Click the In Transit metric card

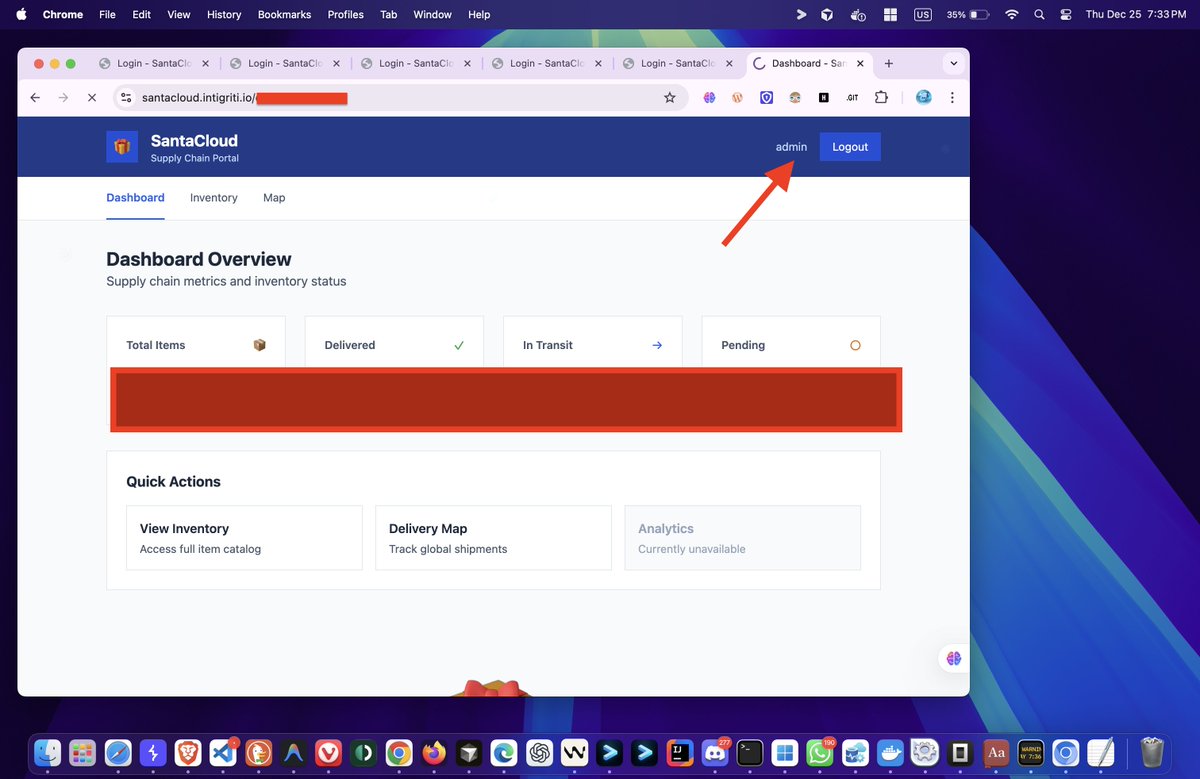coord(593,343)
